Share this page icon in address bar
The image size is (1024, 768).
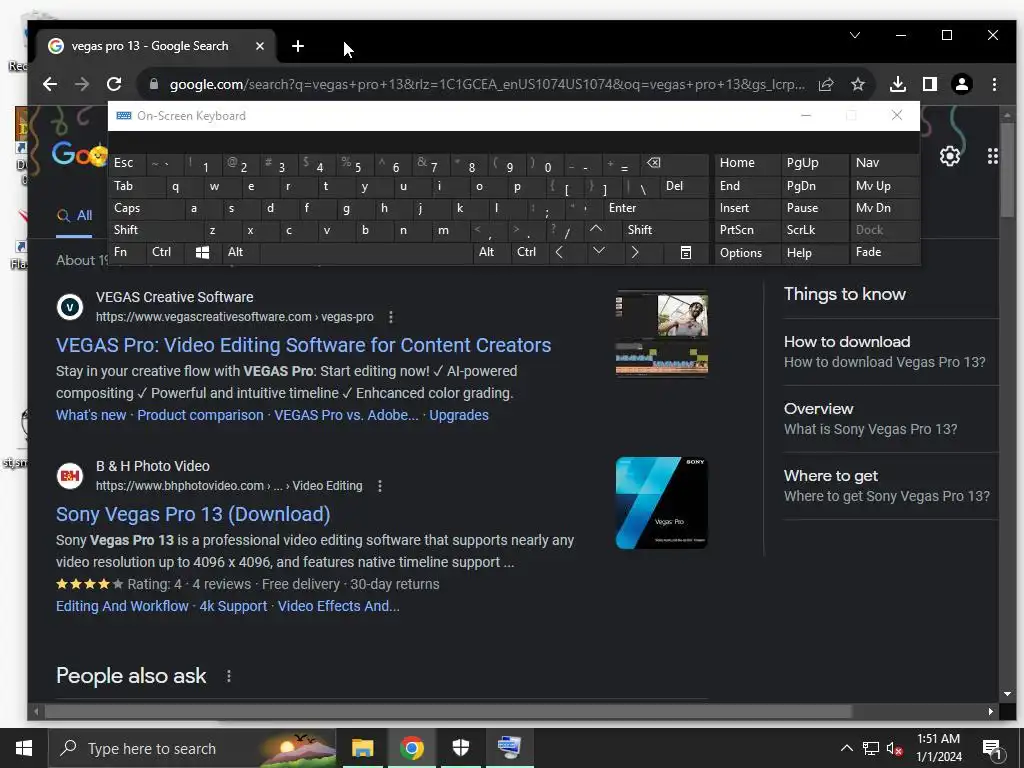click(826, 84)
